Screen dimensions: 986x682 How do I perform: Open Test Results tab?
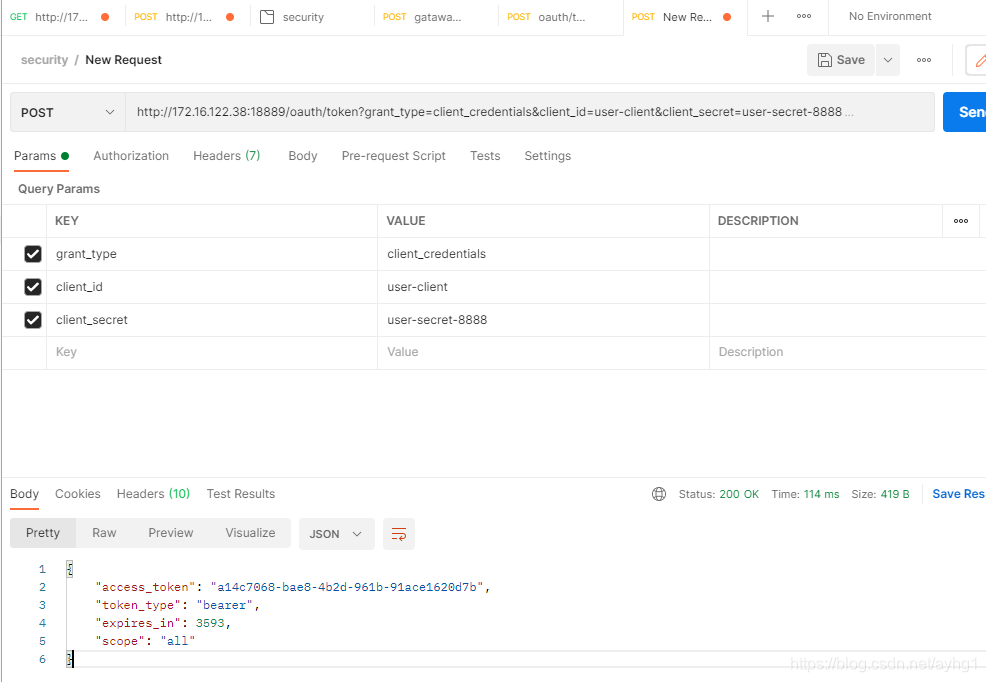click(241, 494)
